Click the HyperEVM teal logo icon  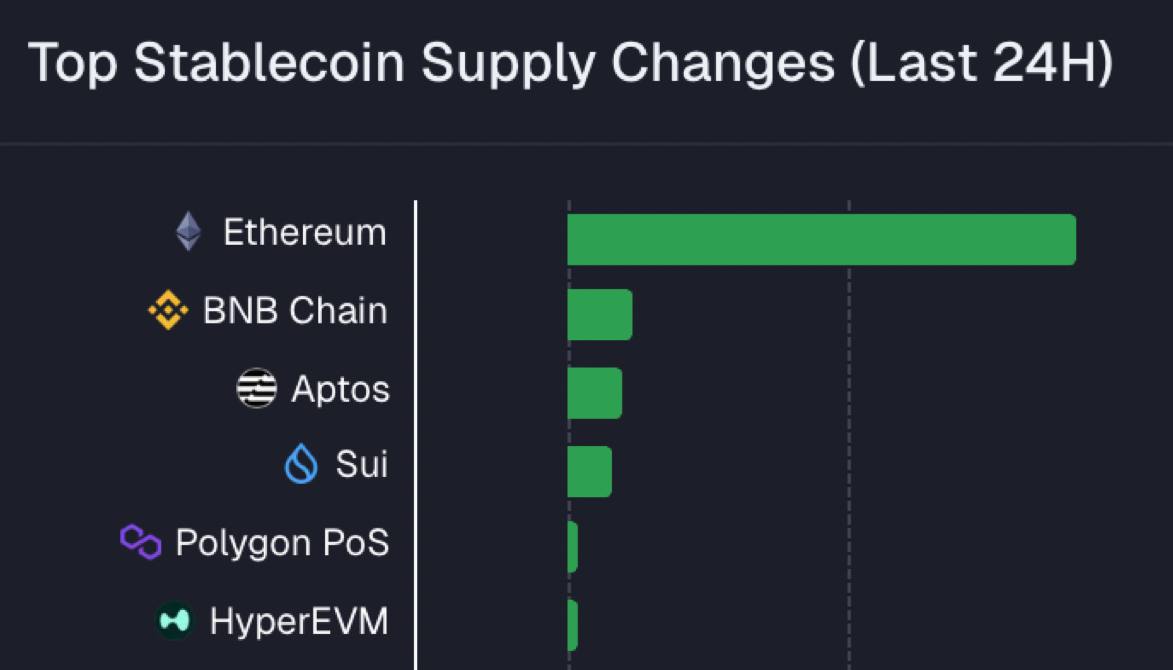[x=175, y=621]
